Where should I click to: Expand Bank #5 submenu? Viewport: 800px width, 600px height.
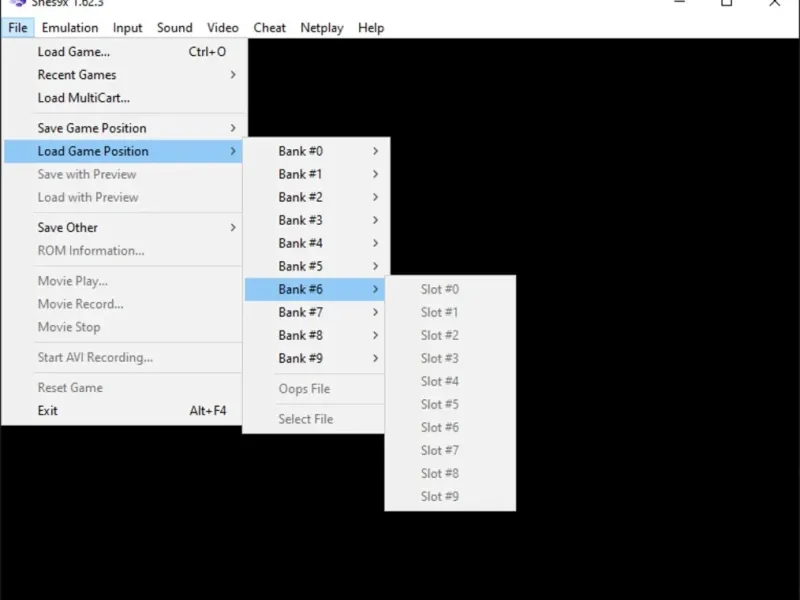[314, 266]
